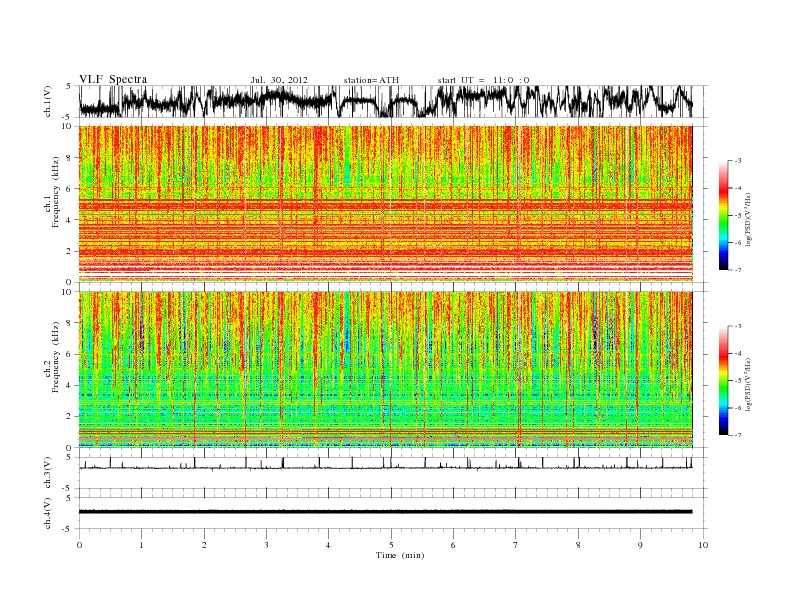Click the time axis tick label '7'

pyautogui.click(x=516, y=545)
